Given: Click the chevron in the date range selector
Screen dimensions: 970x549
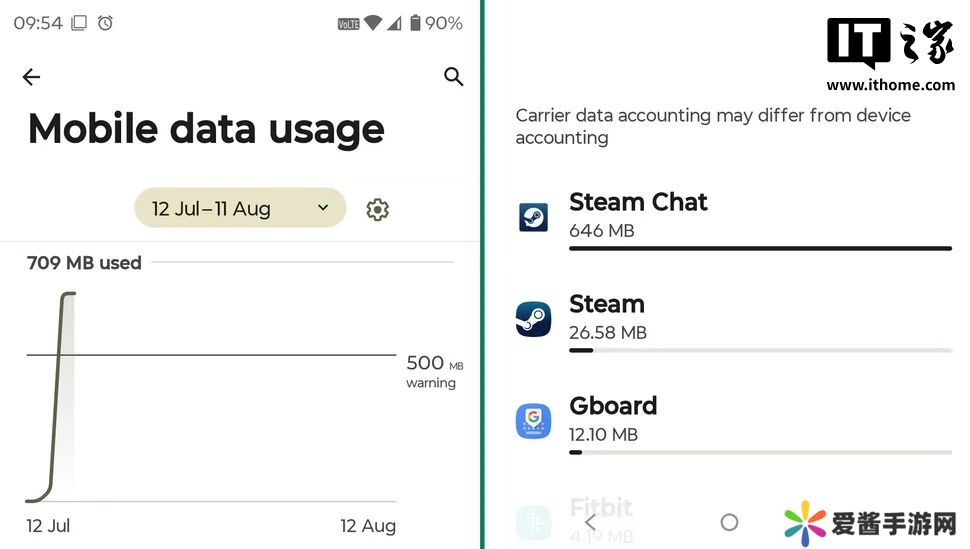Looking at the screenshot, I should click(323, 208).
